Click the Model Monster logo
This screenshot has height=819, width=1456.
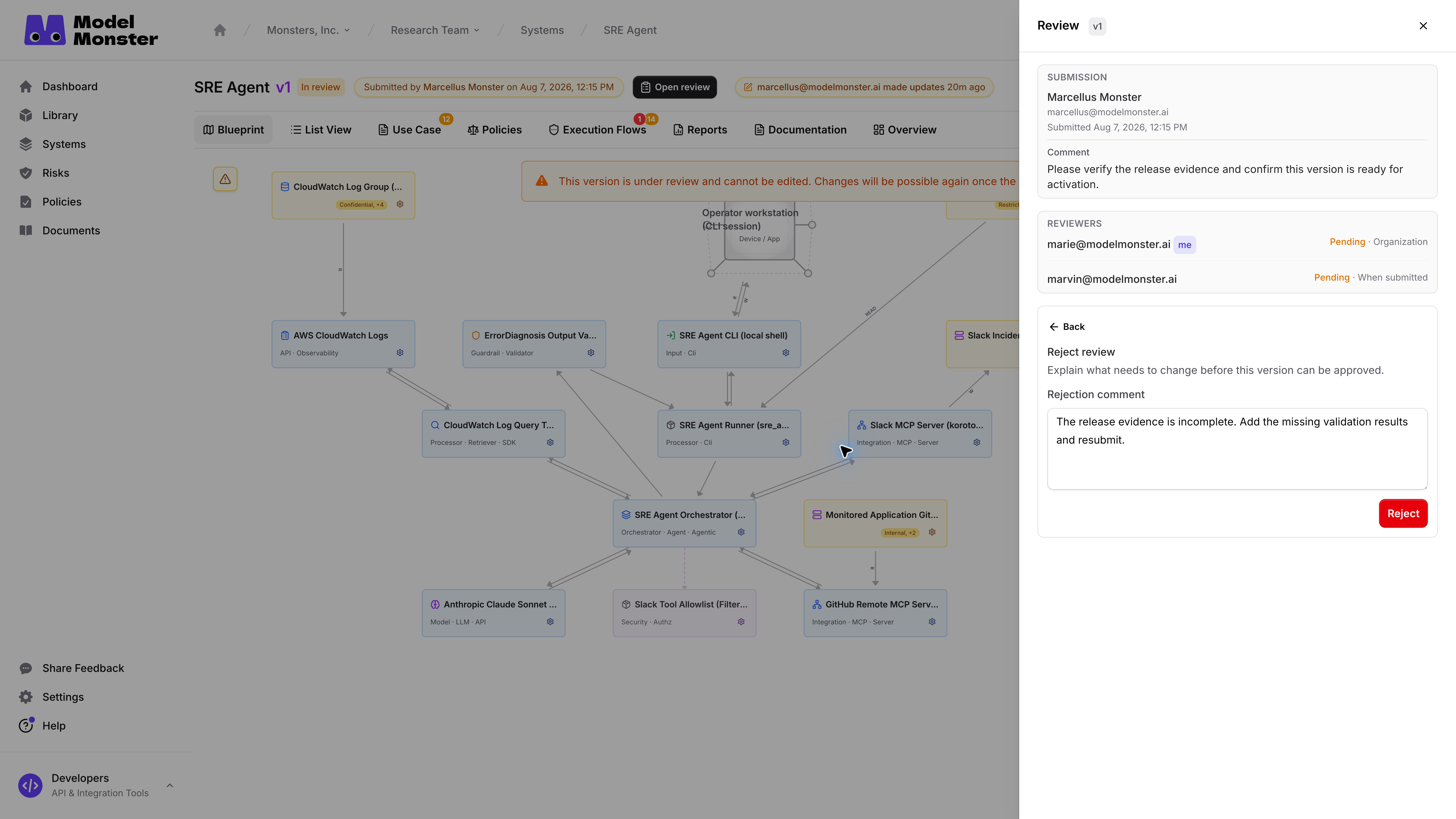[x=91, y=30]
